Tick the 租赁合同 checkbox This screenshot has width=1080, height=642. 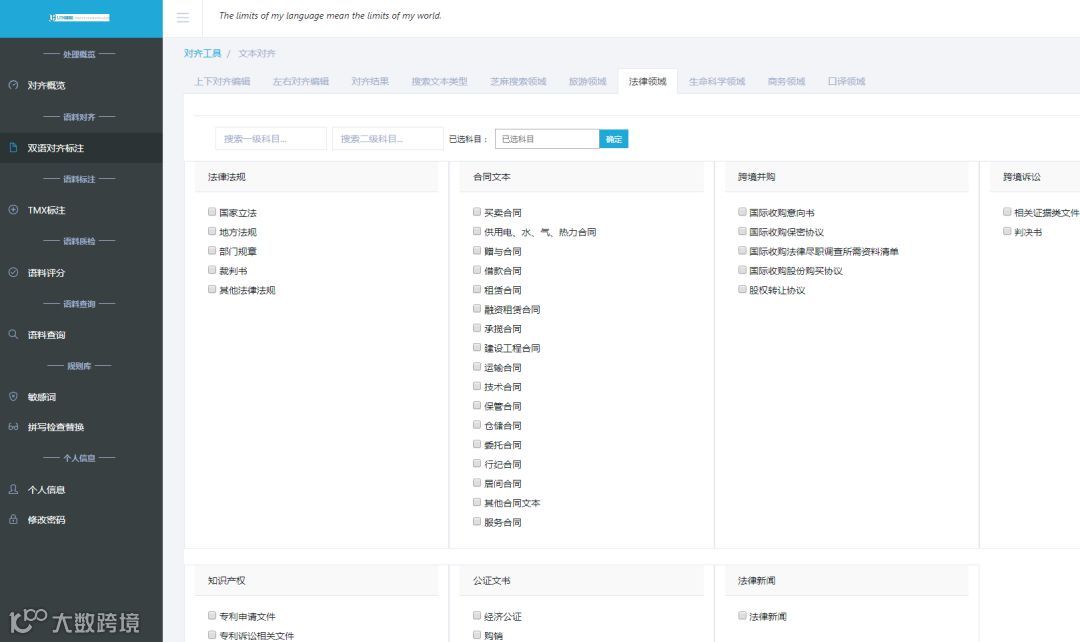(x=477, y=289)
